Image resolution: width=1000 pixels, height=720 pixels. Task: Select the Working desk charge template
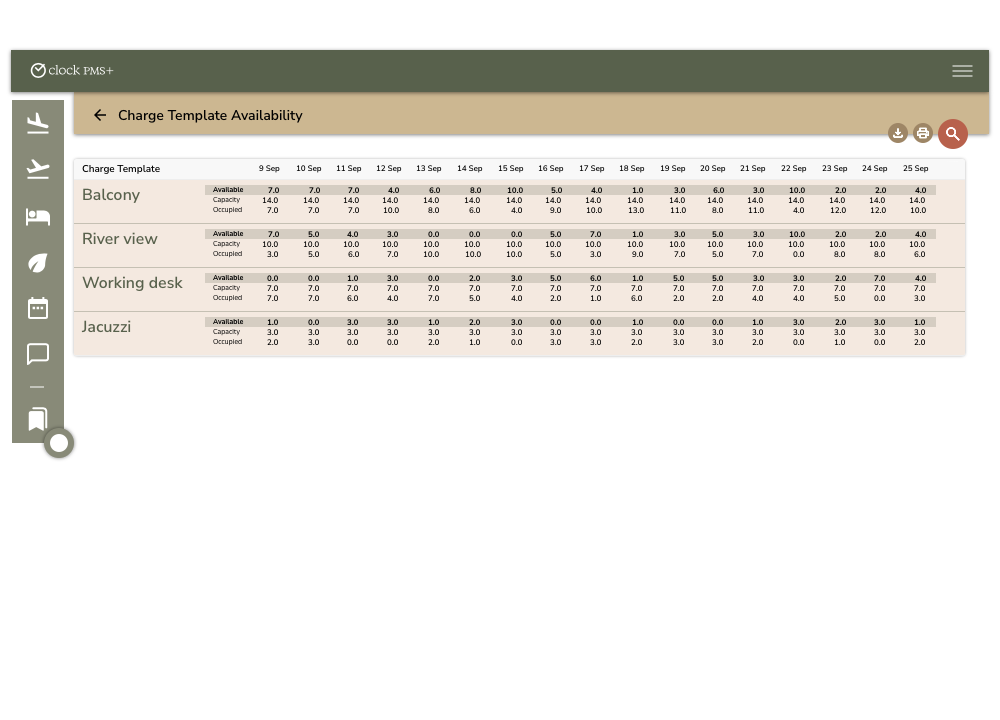click(x=132, y=283)
